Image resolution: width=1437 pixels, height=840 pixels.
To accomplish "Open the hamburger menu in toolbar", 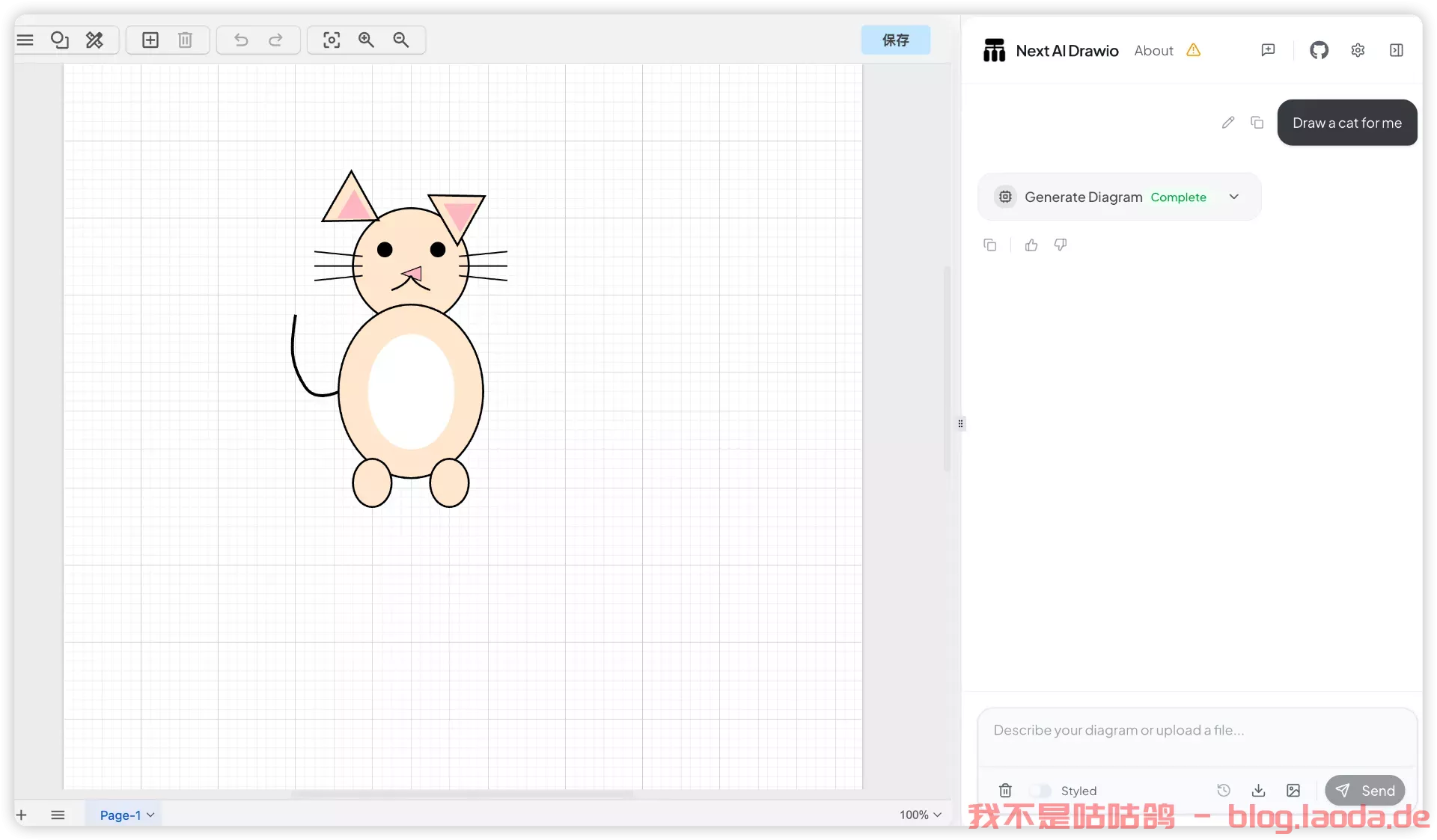I will (25, 40).
